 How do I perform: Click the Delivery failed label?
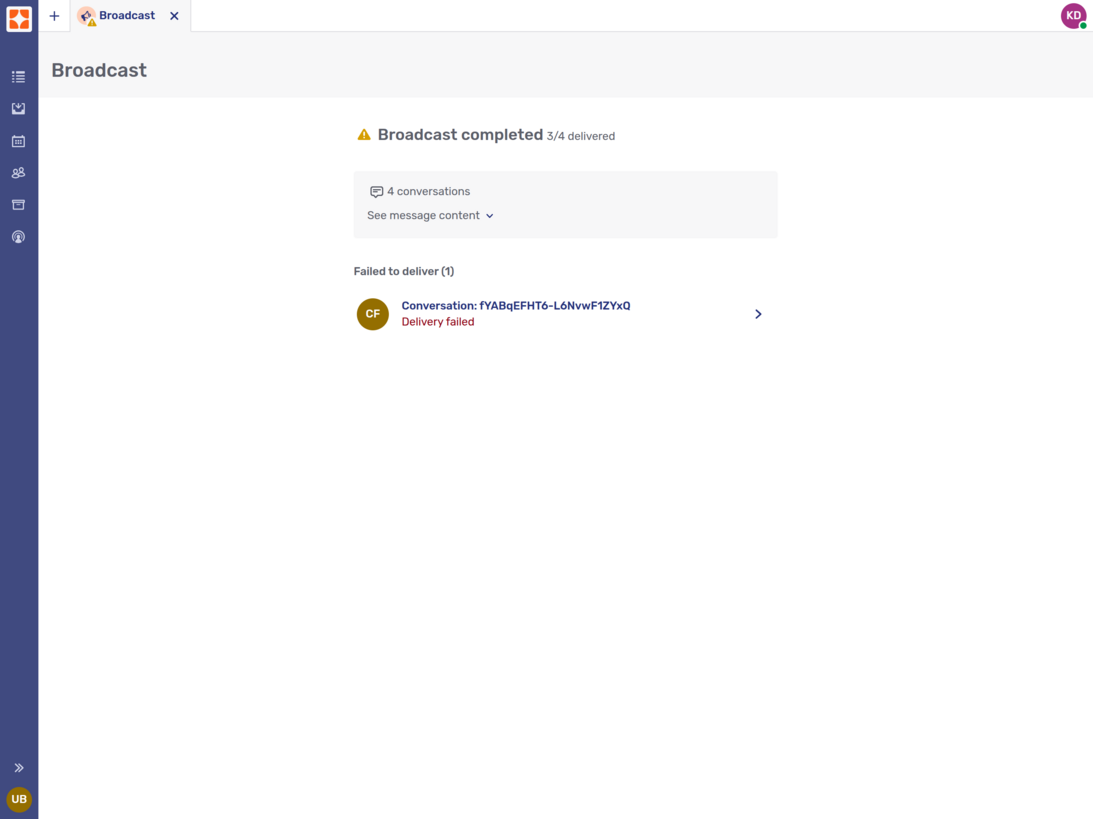437,321
